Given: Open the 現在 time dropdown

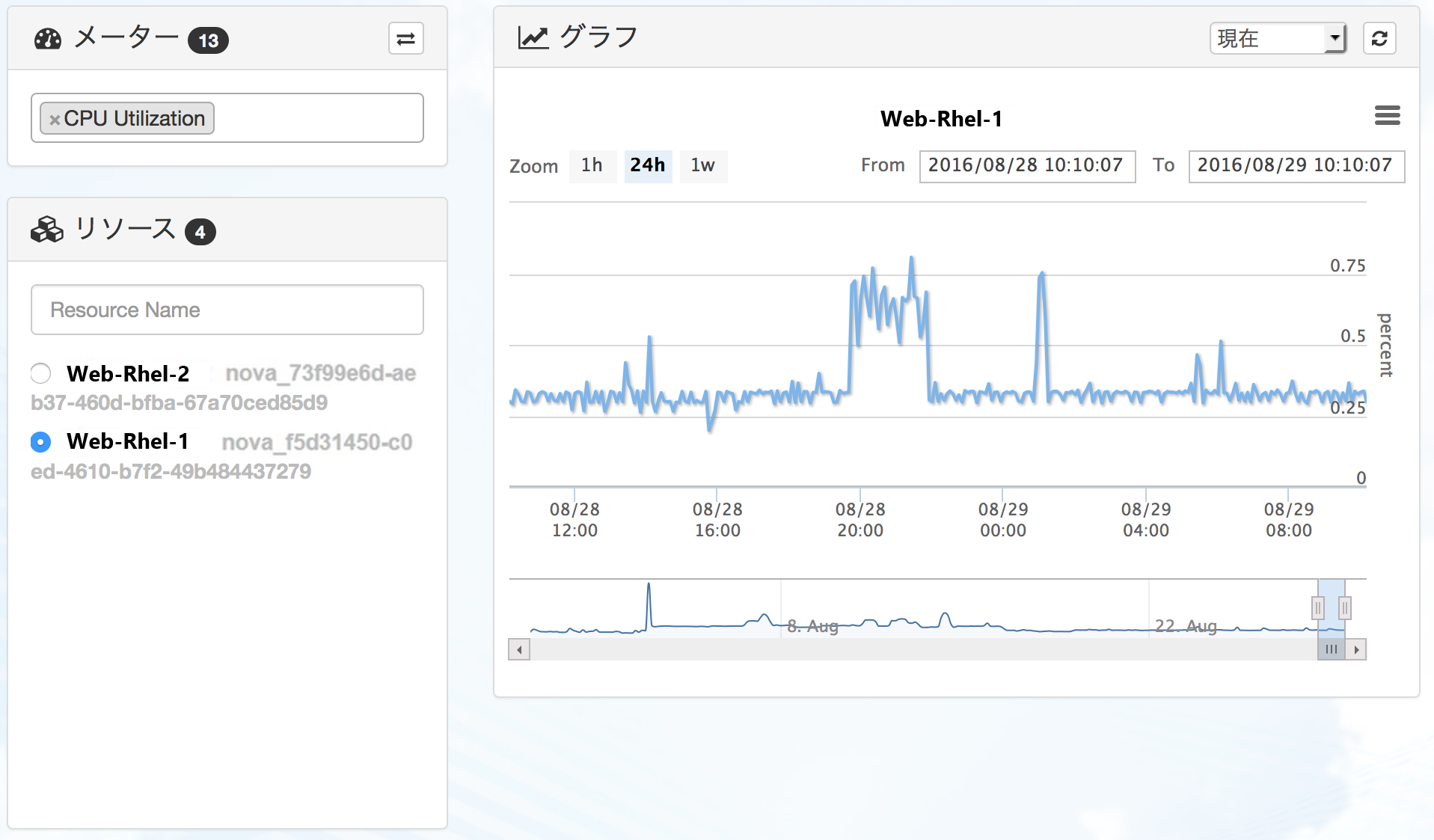Looking at the screenshot, I should tap(1278, 38).
